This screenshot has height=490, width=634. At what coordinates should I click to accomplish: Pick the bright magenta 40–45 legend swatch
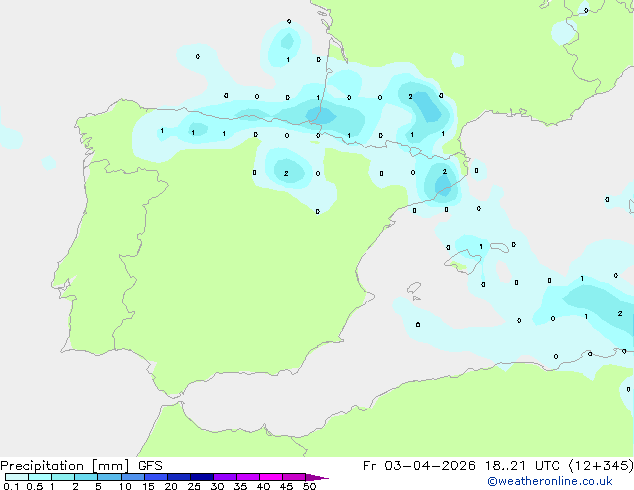(x=271, y=477)
